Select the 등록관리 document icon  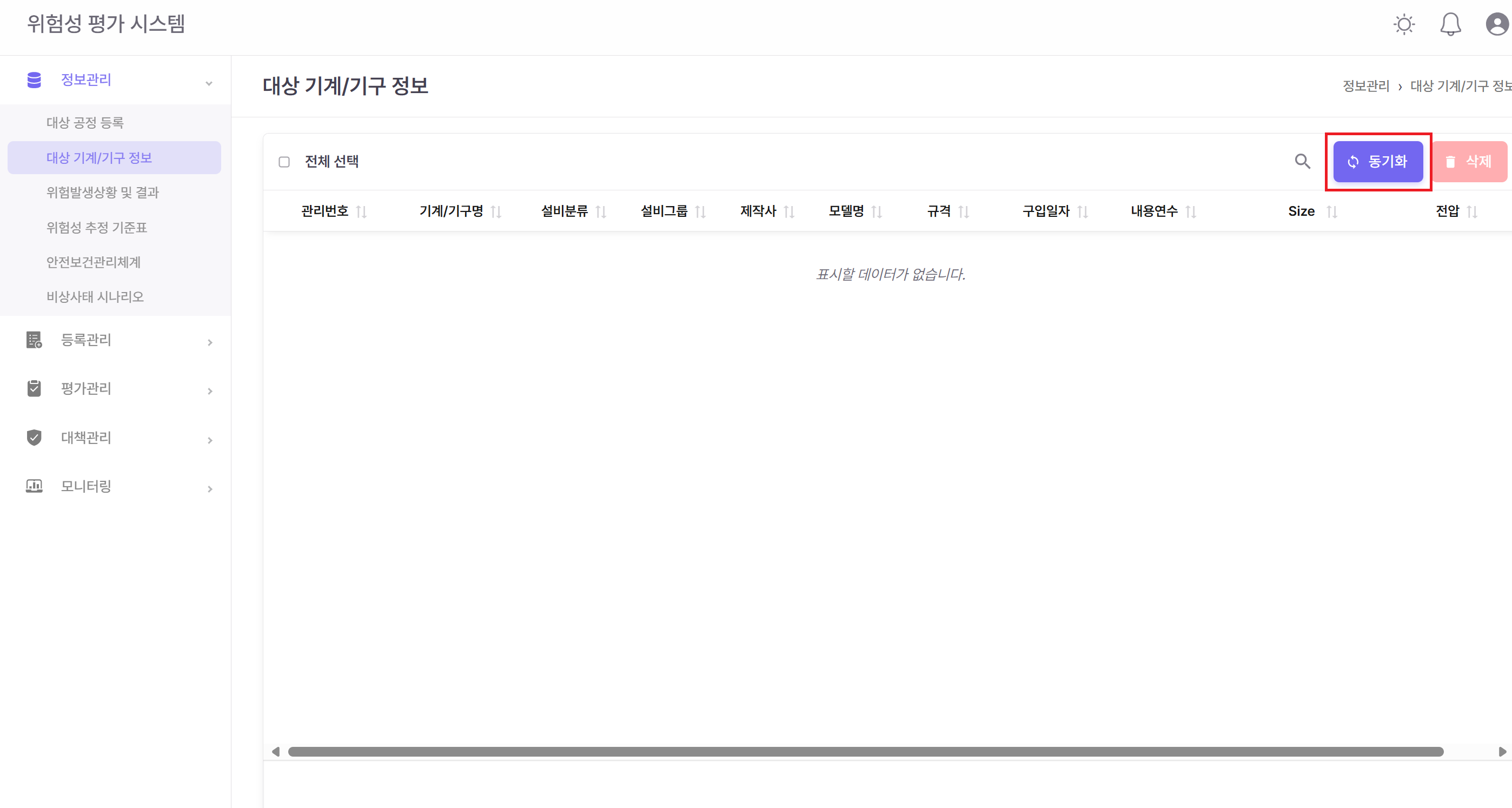click(34, 341)
